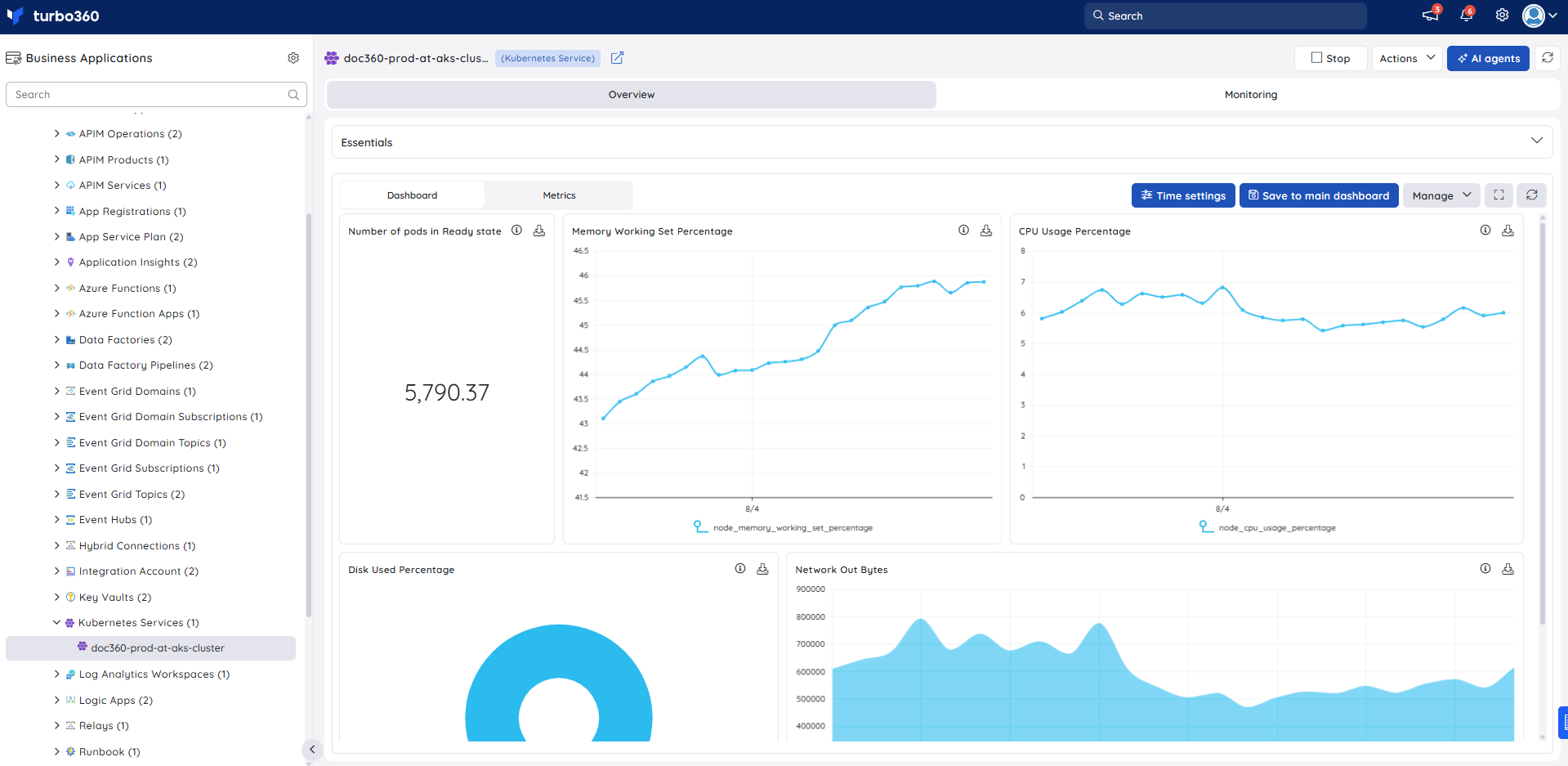The image size is (1568, 766).
Task: Expand Event Hubs (1) node
Action: pos(57,519)
